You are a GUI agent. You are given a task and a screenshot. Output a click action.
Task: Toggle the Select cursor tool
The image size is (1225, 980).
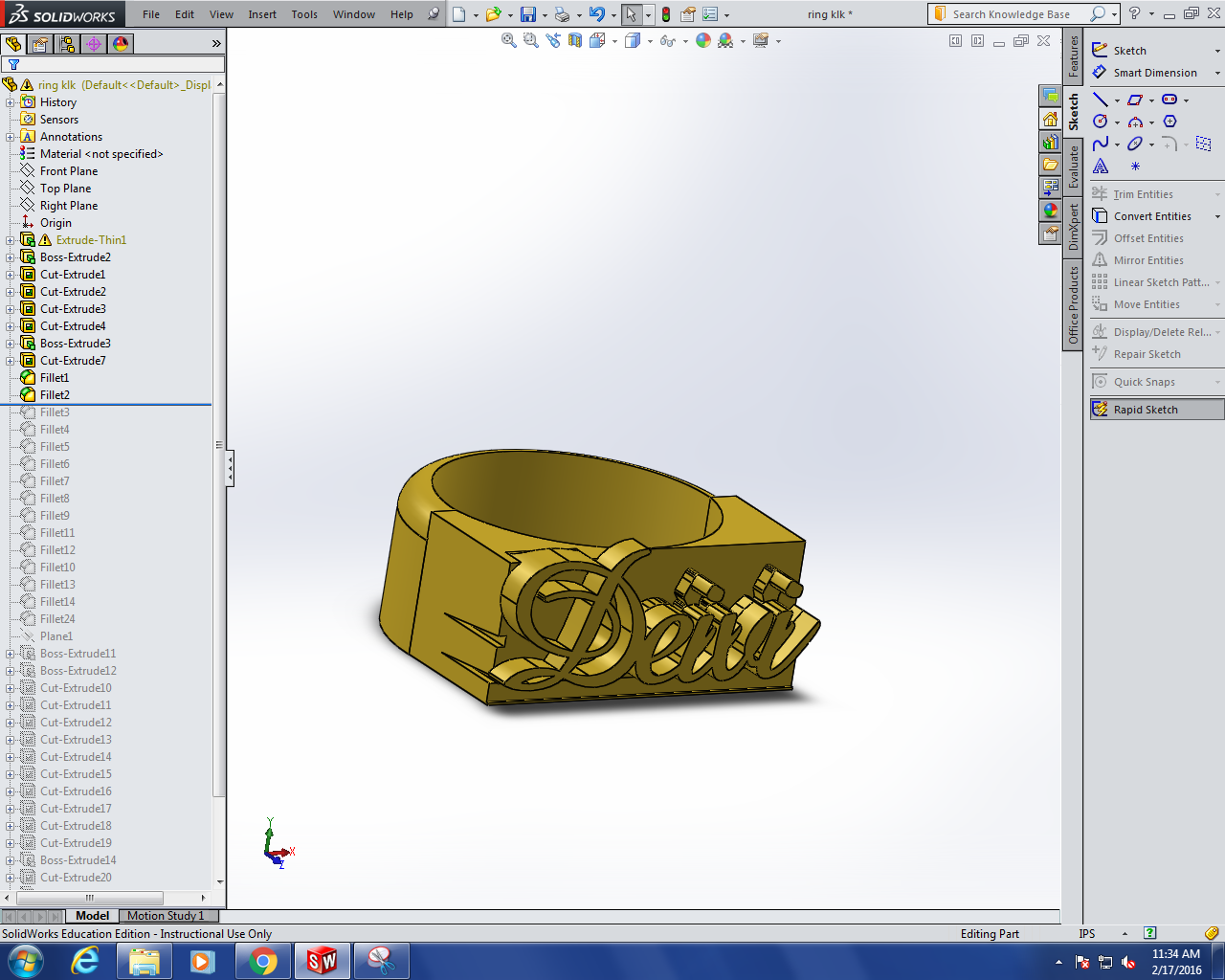[x=632, y=14]
